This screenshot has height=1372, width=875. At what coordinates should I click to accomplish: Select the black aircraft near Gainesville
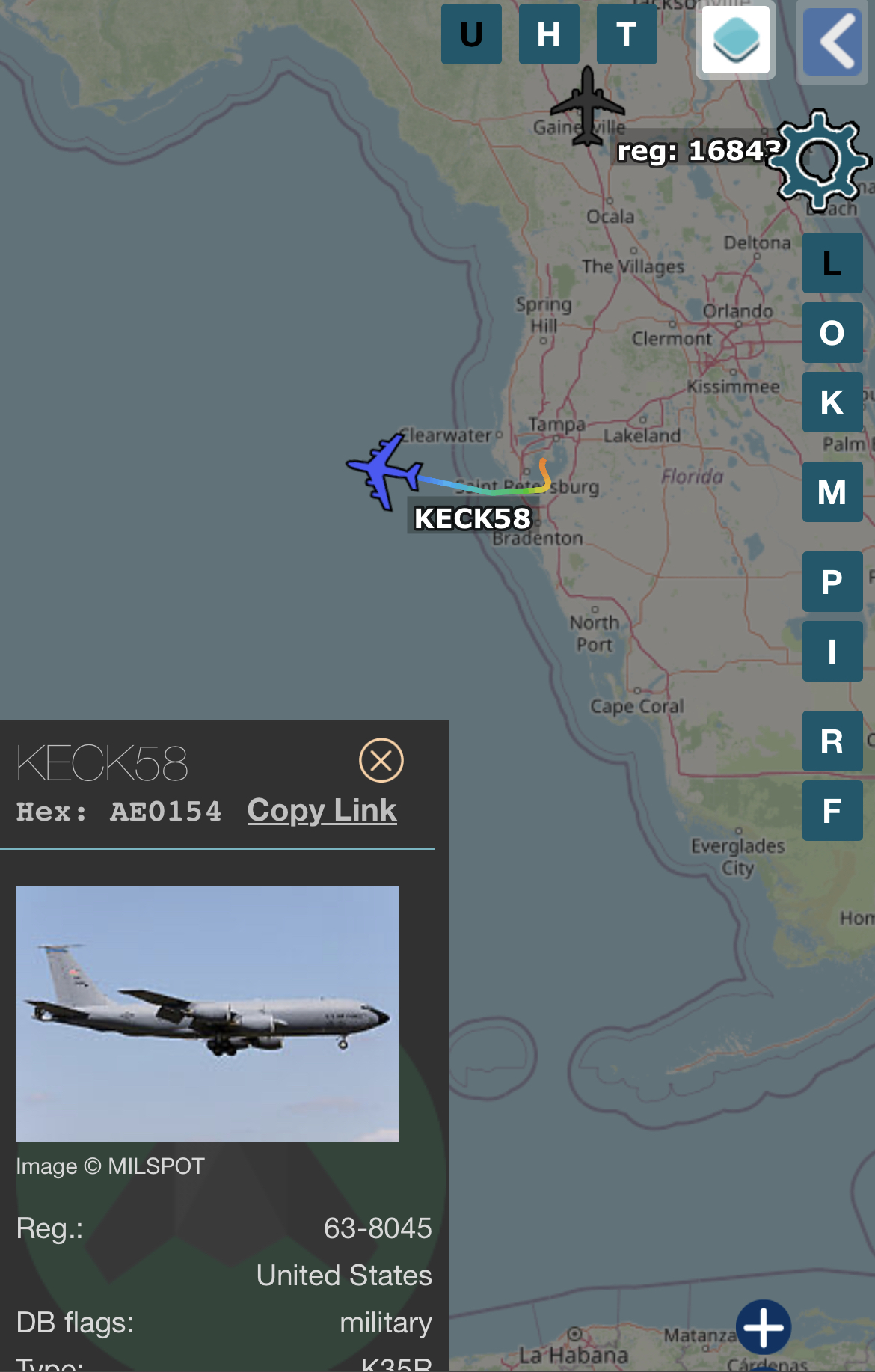pos(588,106)
